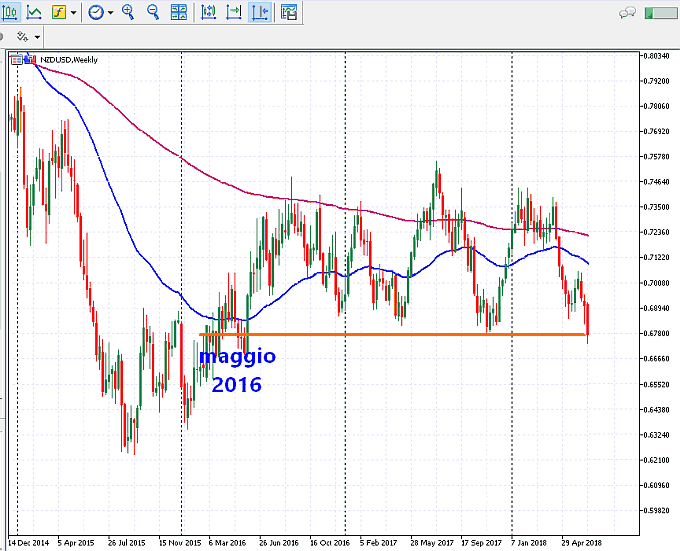
Task: Click the periodicity clock icon
Action: (95, 13)
